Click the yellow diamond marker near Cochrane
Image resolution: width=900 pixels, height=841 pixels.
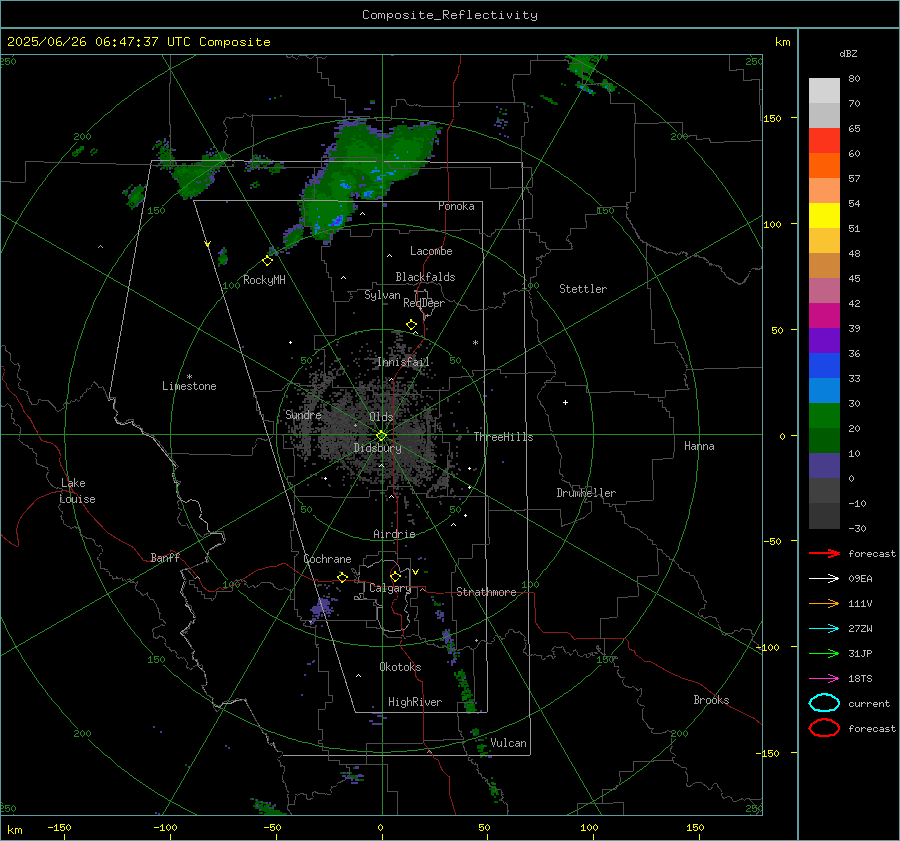[x=343, y=577]
